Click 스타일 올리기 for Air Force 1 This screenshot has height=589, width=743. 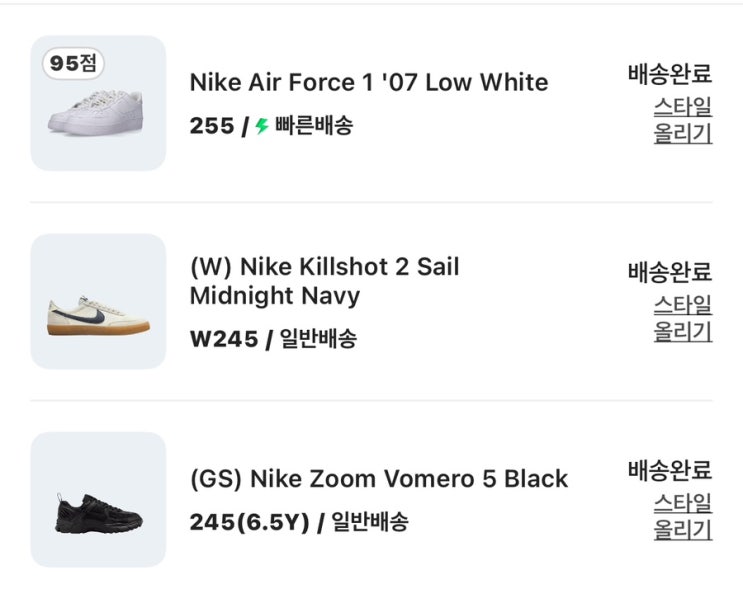pyautogui.click(x=683, y=120)
